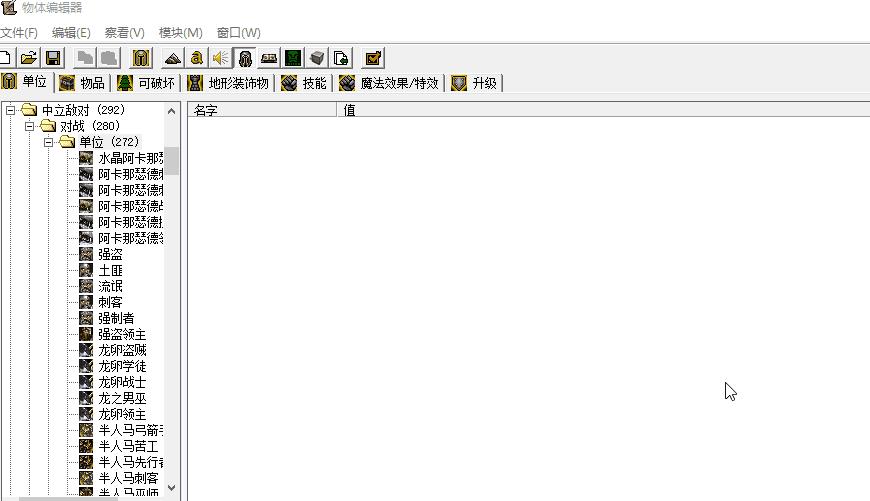
Task: Click the New map toolbar icon
Action: coord(6,58)
